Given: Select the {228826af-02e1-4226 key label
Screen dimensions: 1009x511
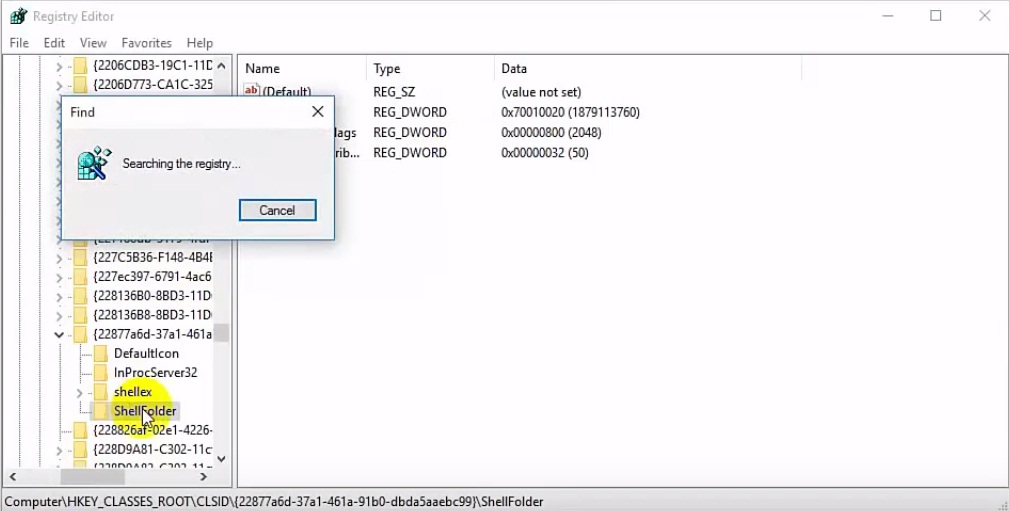Looking at the screenshot, I should pos(153,430).
